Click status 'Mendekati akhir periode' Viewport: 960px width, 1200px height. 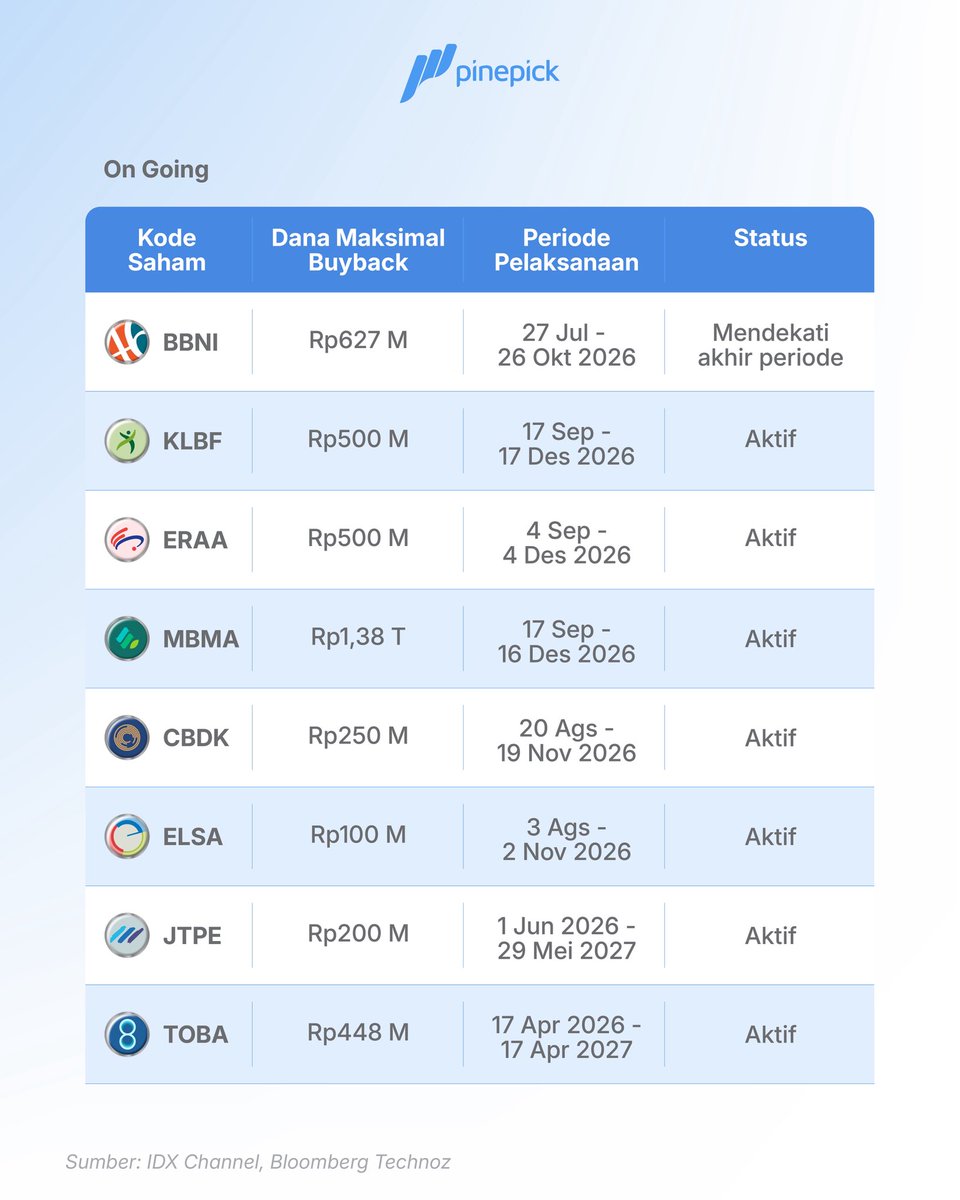click(x=771, y=345)
